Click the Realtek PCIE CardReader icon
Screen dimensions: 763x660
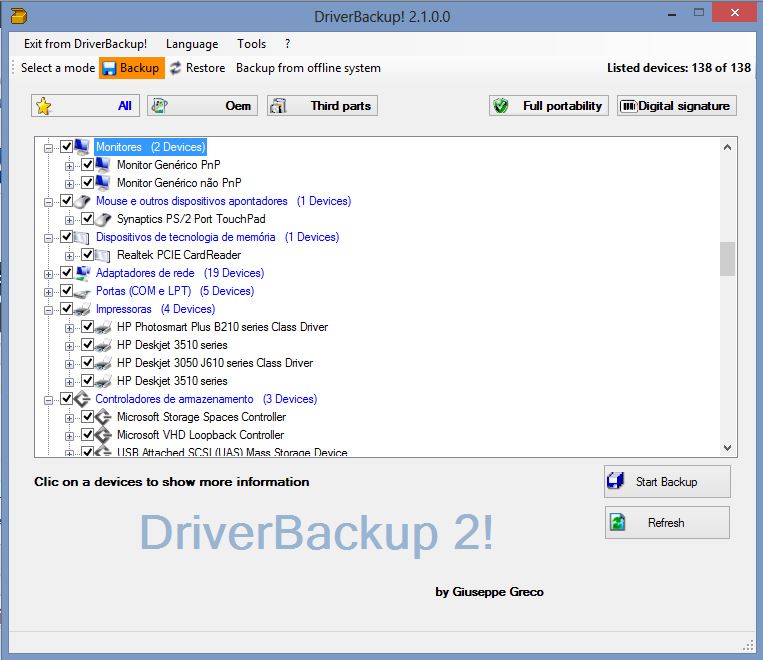(103, 256)
